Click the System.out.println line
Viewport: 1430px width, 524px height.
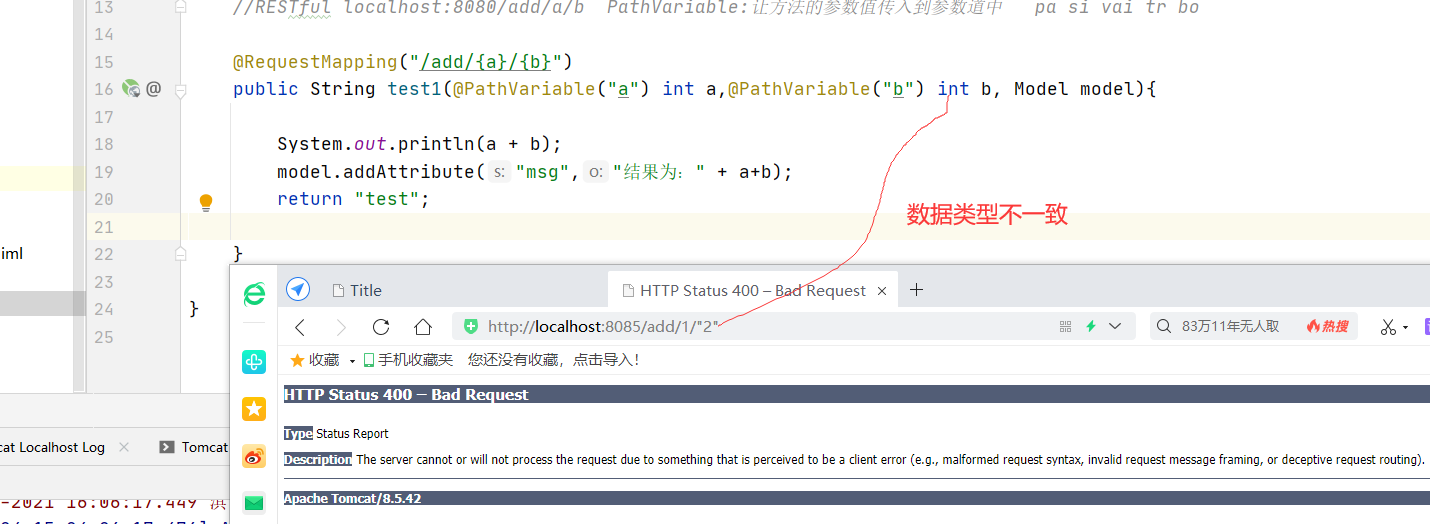coord(419,144)
